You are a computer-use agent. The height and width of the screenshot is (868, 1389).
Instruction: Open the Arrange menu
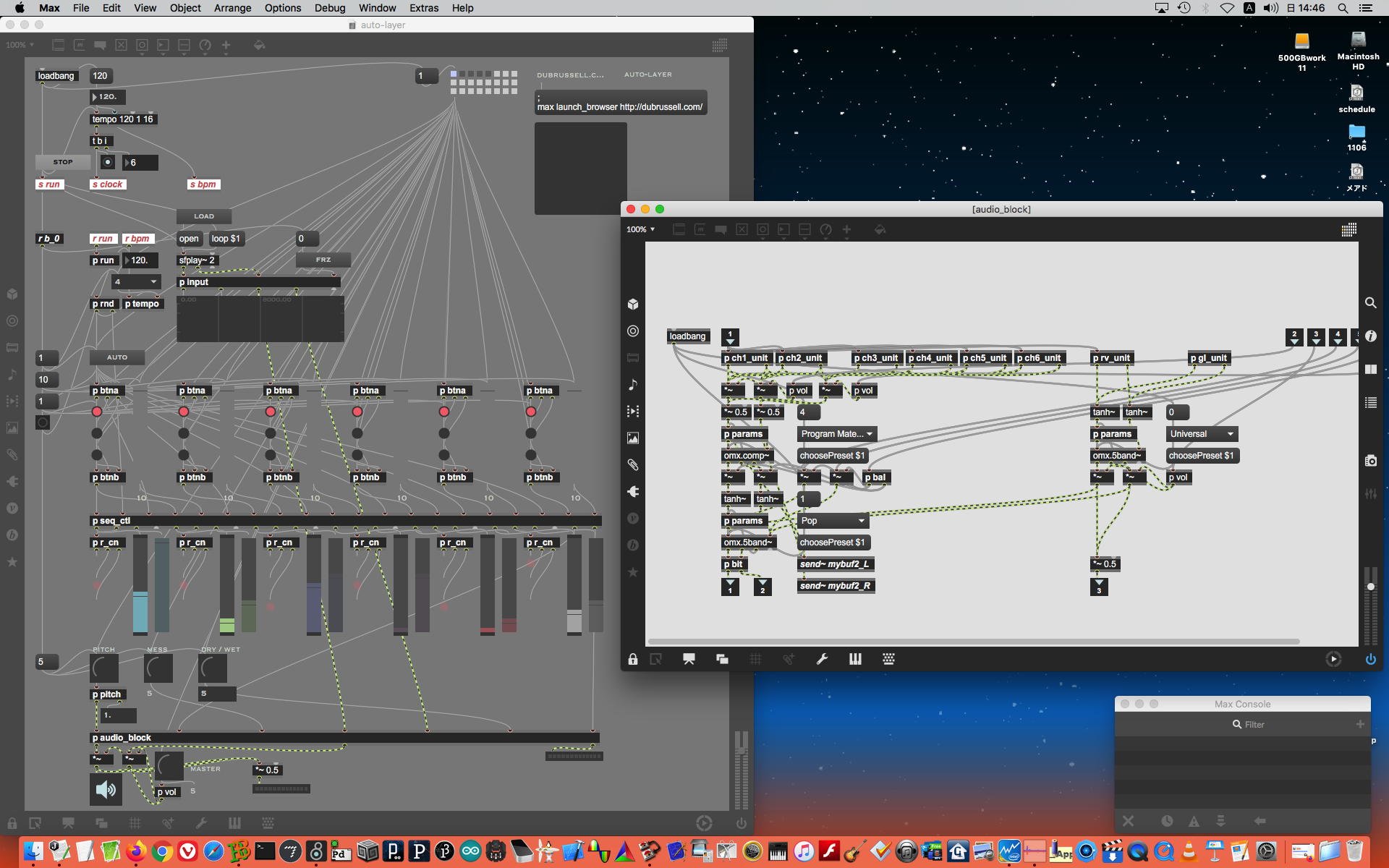232,8
